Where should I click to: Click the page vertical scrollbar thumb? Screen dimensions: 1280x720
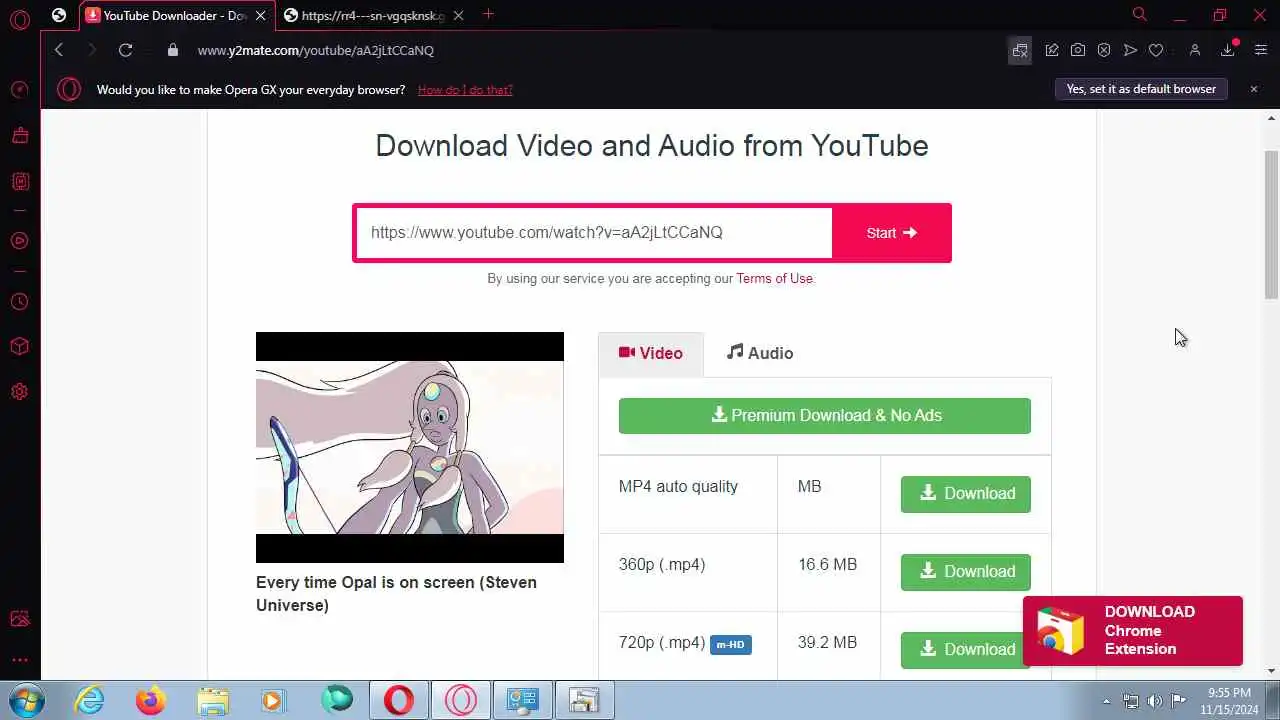click(x=1271, y=224)
